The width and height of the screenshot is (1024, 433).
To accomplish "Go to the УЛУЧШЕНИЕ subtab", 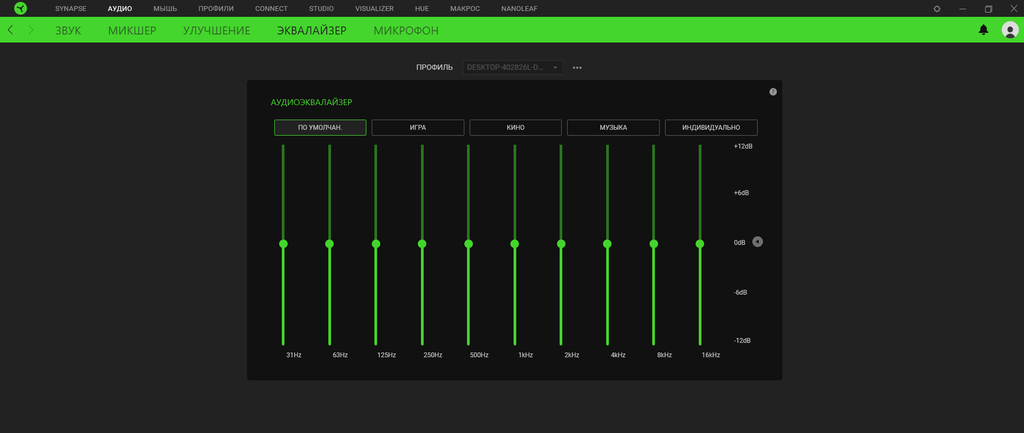I will click(216, 31).
